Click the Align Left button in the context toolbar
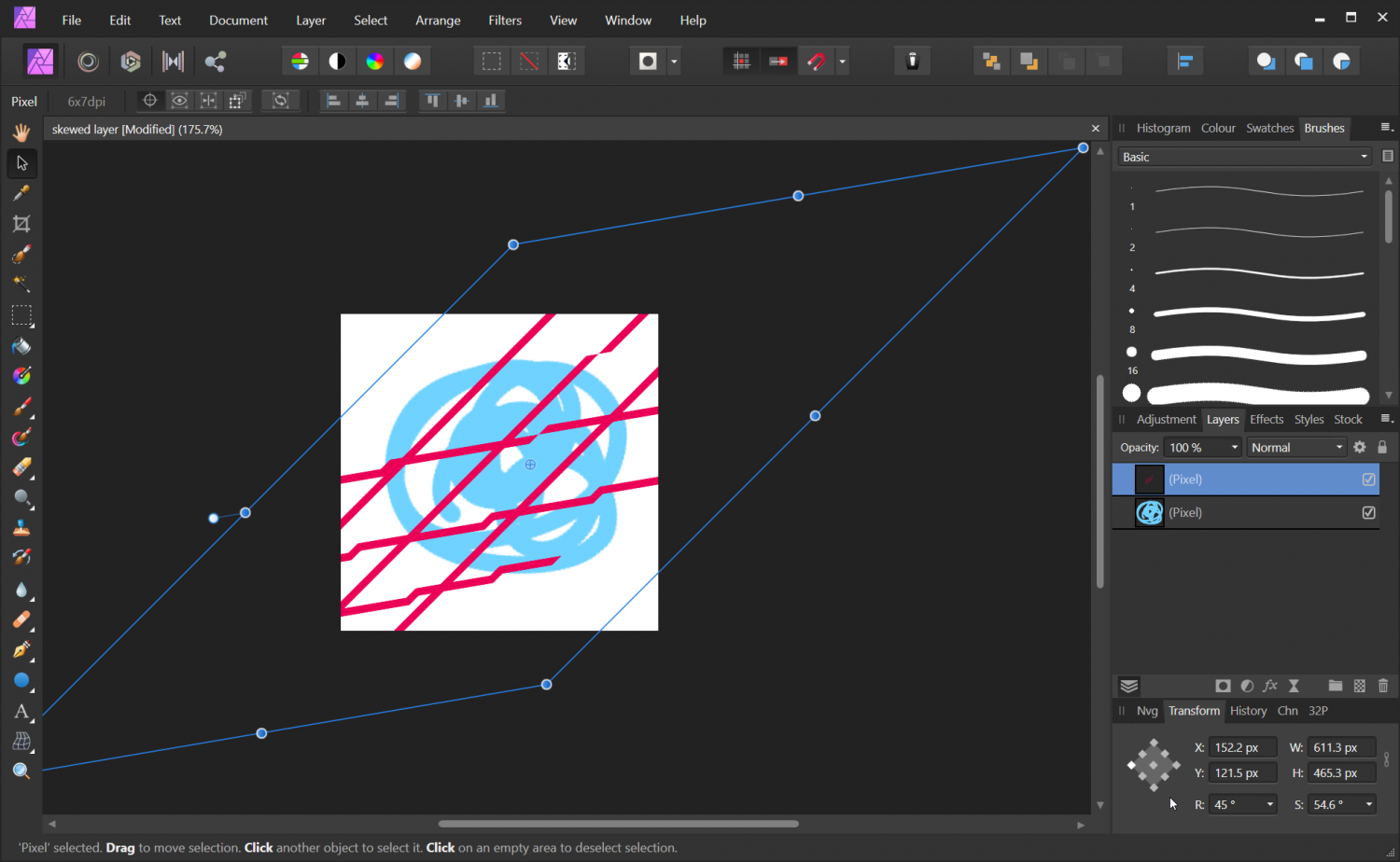The height and width of the screenshot is (862, 1400). 333,101
